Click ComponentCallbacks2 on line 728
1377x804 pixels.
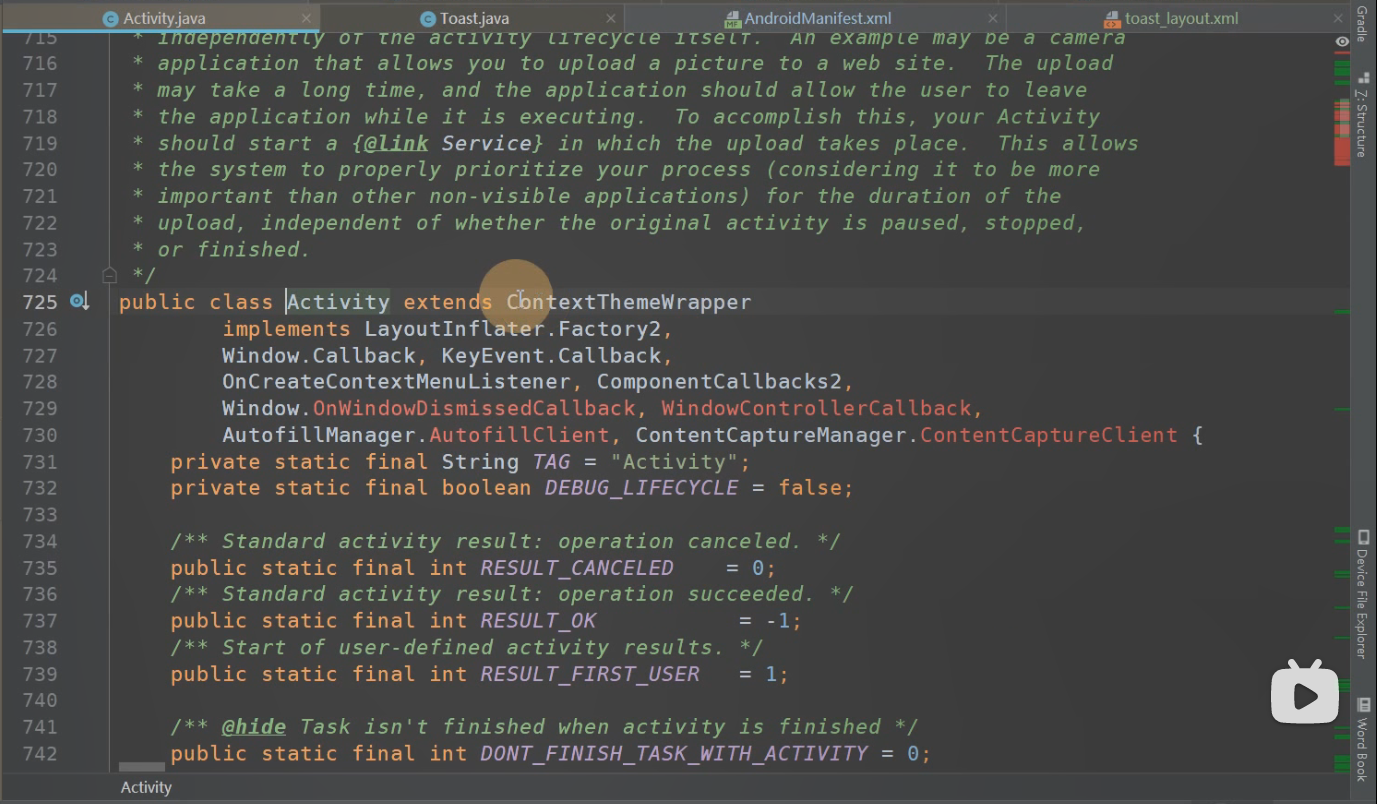[720, 382]
